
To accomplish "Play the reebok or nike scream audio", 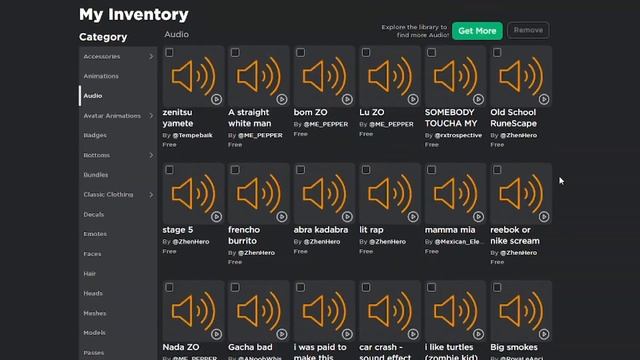I will click(544, 217).
